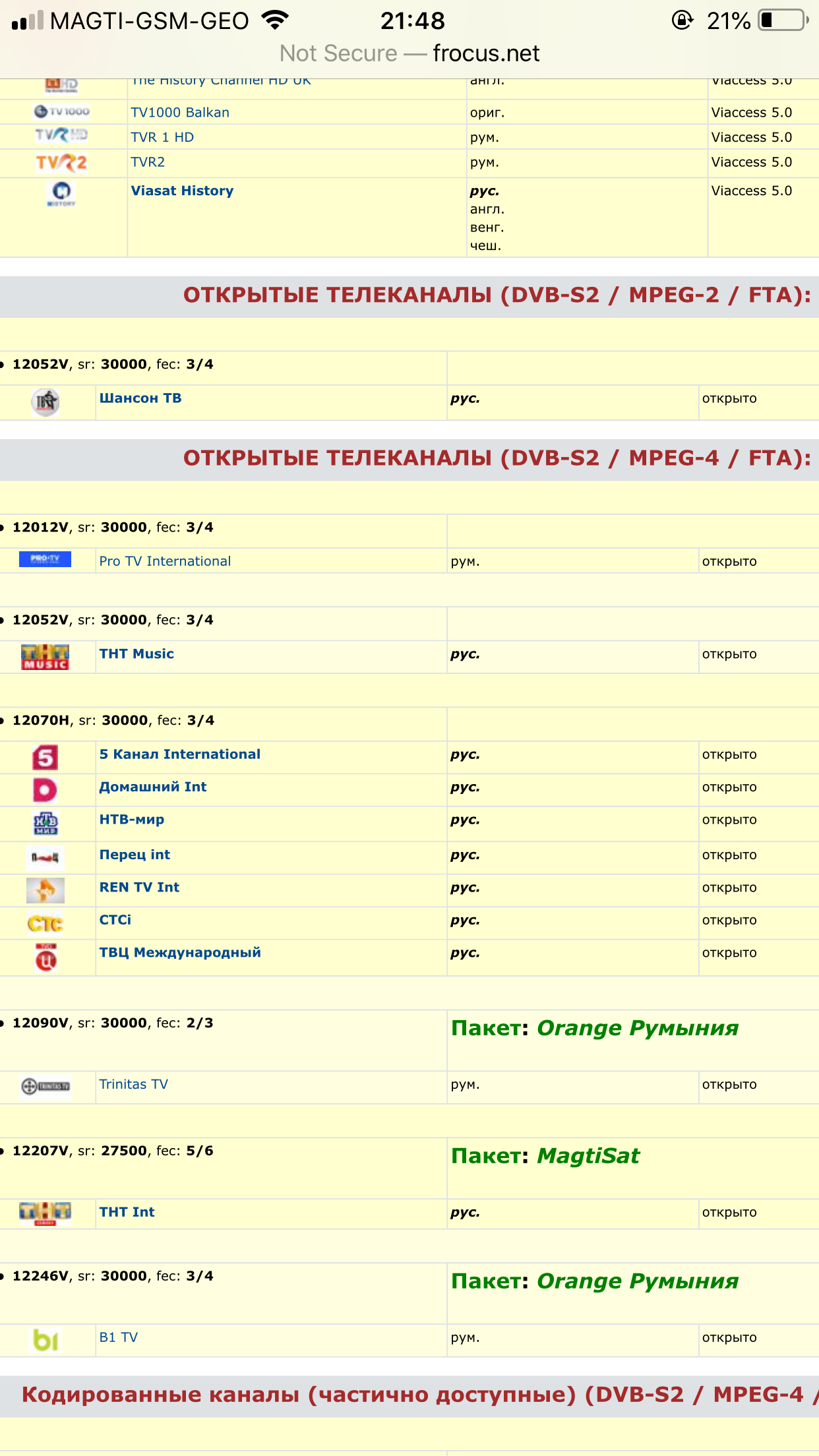Viewport: 819px width, 1456px height.
Task: Open the TVR2 channel link
Action: pyautogui.click(x=148, y=162)
